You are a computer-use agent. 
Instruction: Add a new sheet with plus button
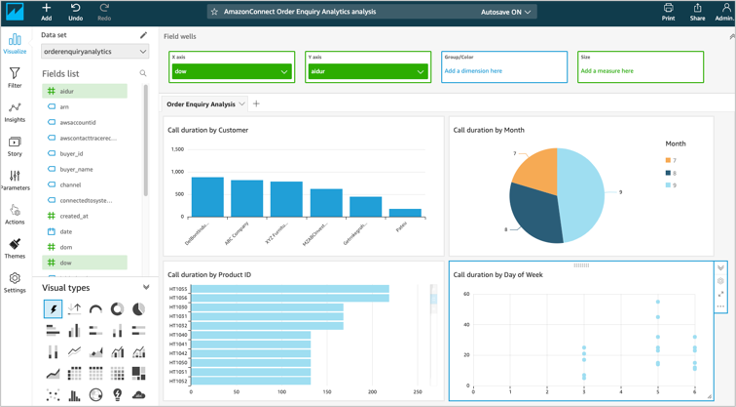tap(256, 104)
